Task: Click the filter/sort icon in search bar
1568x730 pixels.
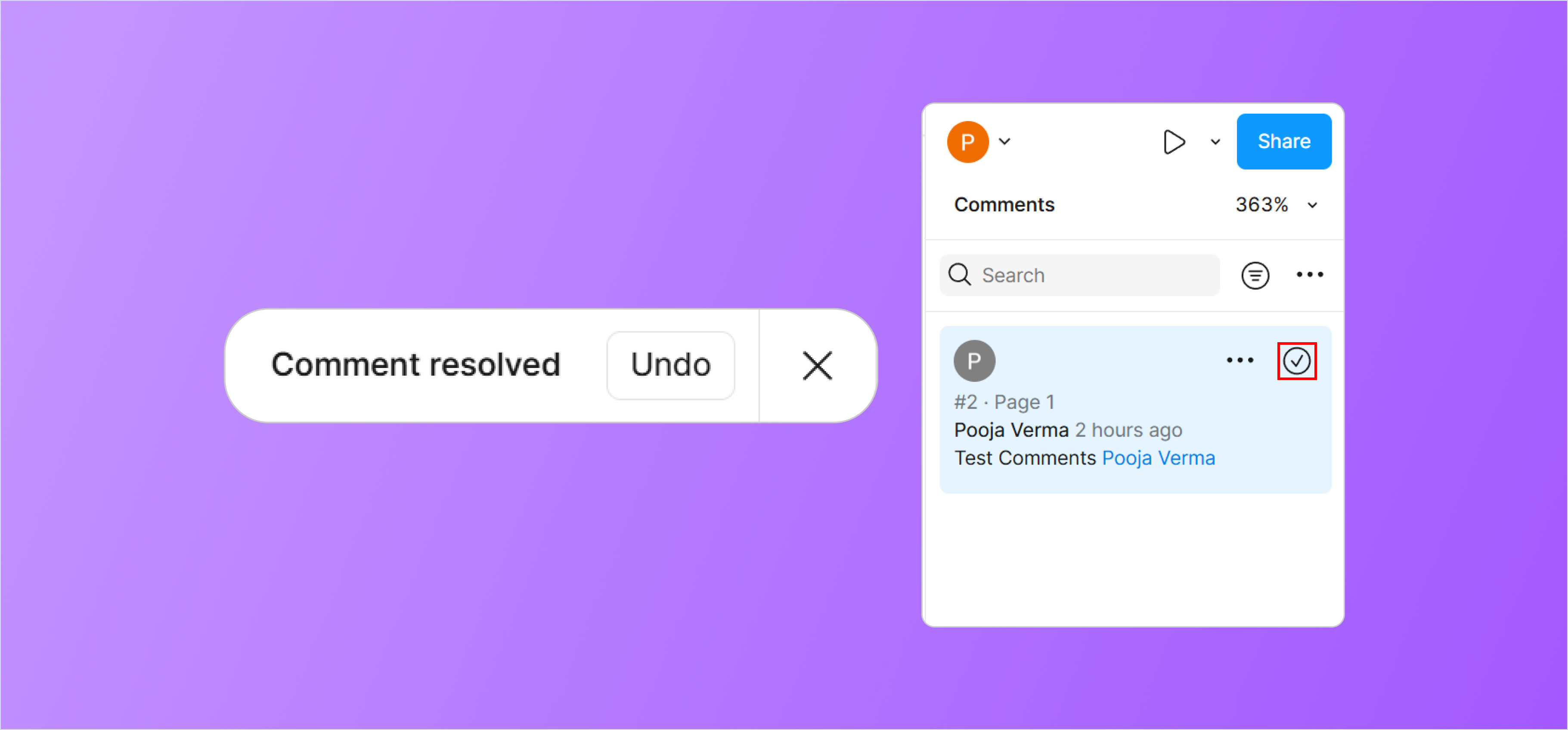Action: tap(1255, 274)
